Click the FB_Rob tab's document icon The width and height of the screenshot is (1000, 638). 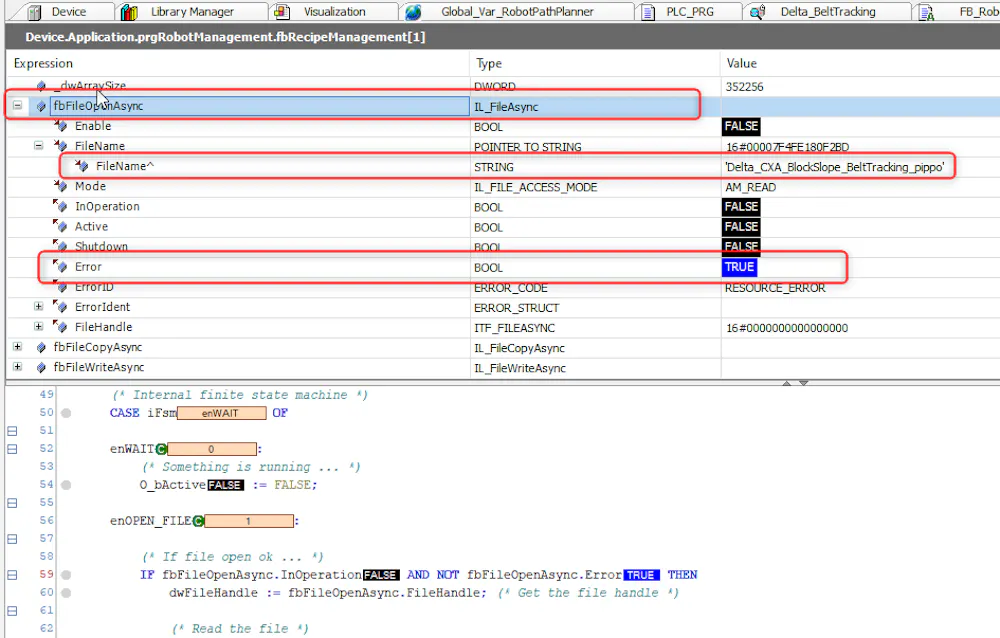tap(927, 11)
